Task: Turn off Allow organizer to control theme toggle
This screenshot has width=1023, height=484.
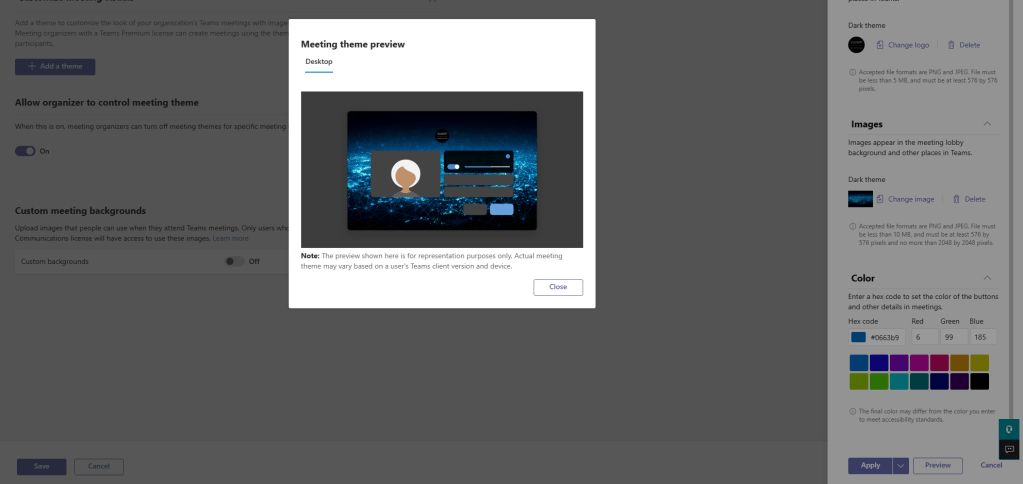Action: click(25, 151)
